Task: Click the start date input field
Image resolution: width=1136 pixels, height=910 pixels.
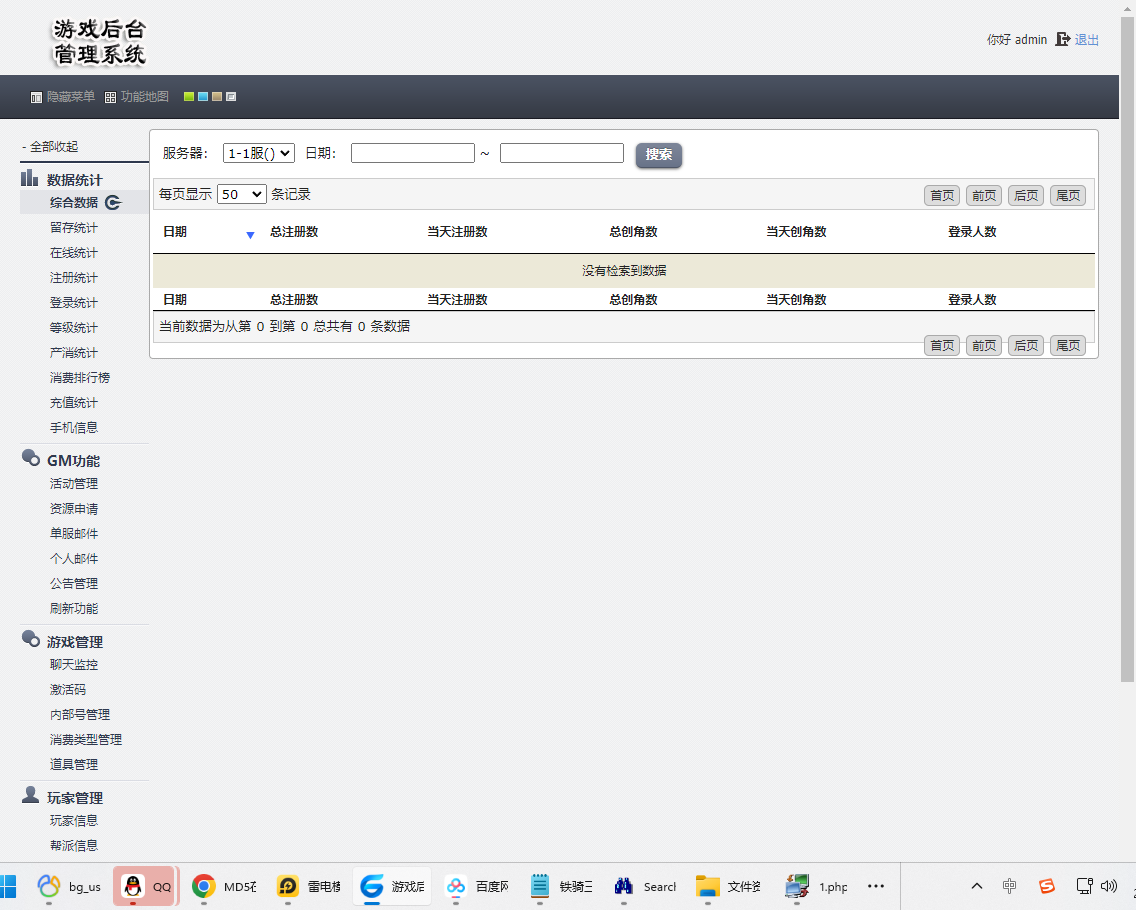Action: coord(412,153)
